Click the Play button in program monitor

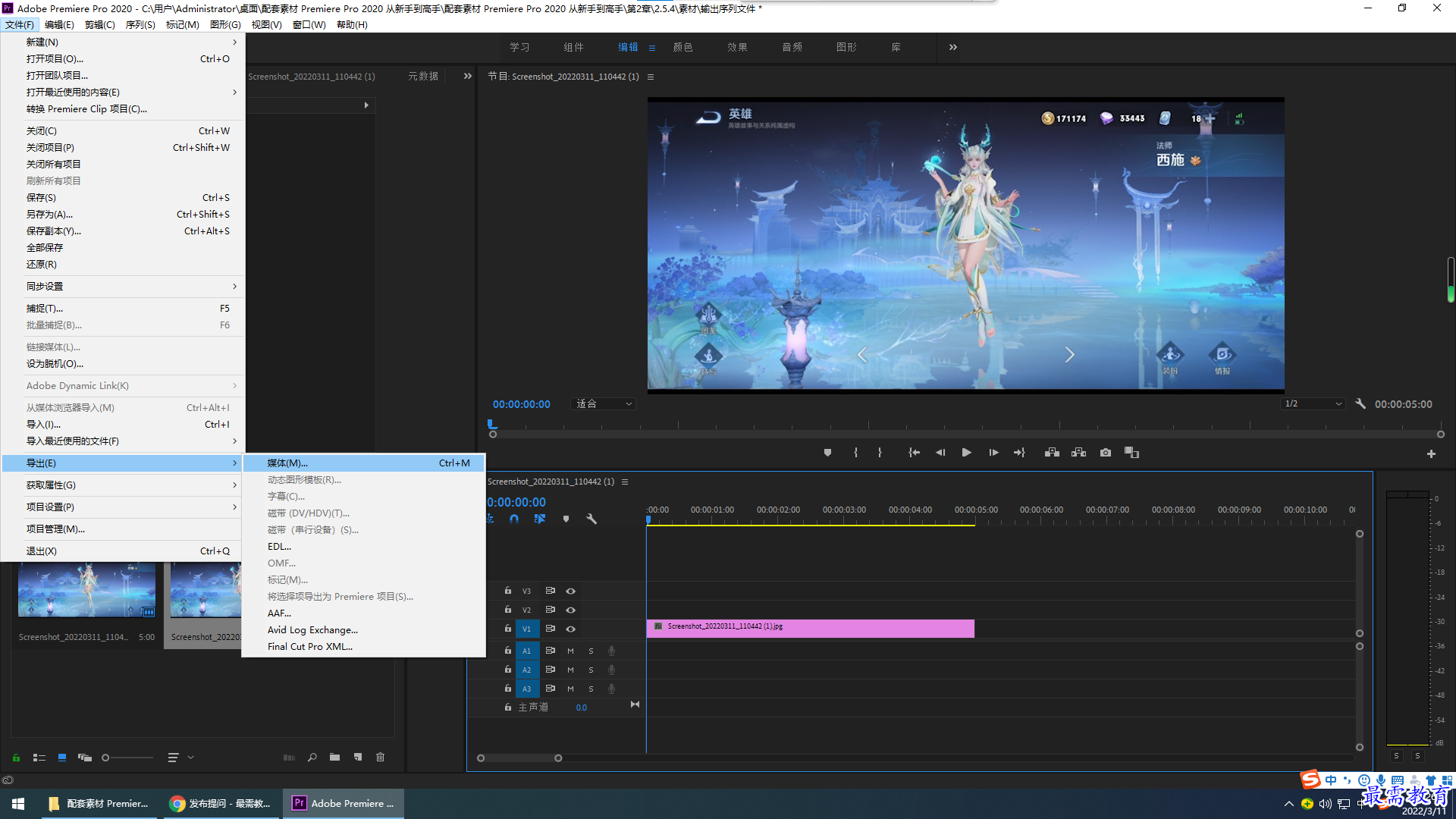(x=967, y=453)
